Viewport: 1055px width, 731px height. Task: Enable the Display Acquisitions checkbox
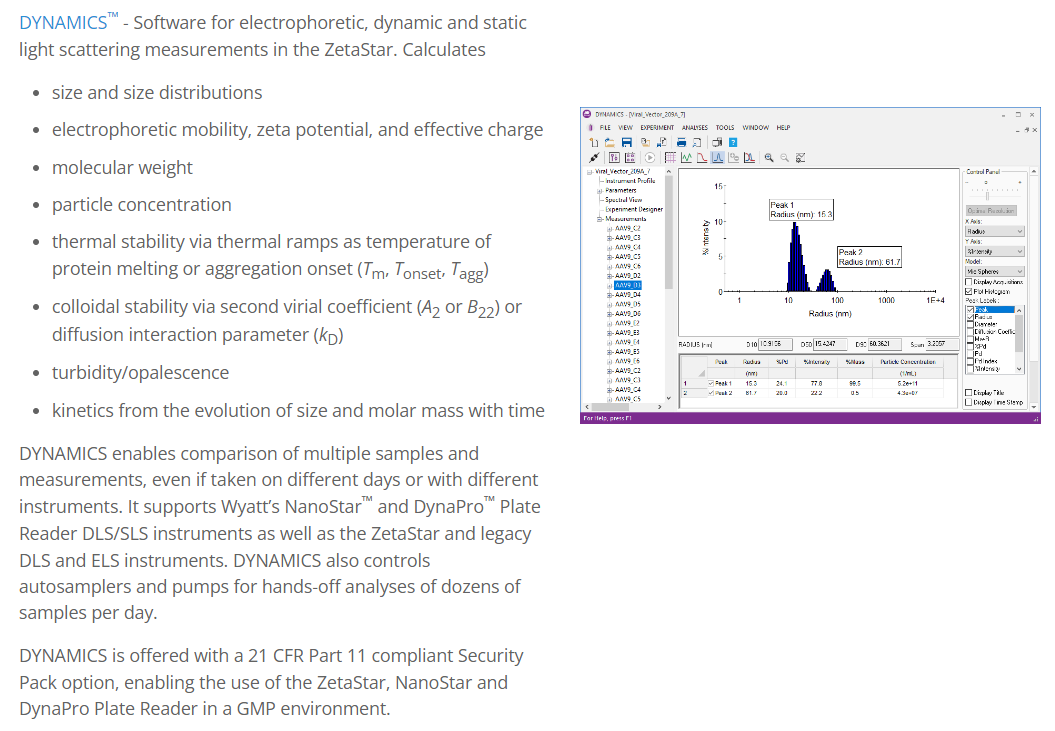click(969, 281)
